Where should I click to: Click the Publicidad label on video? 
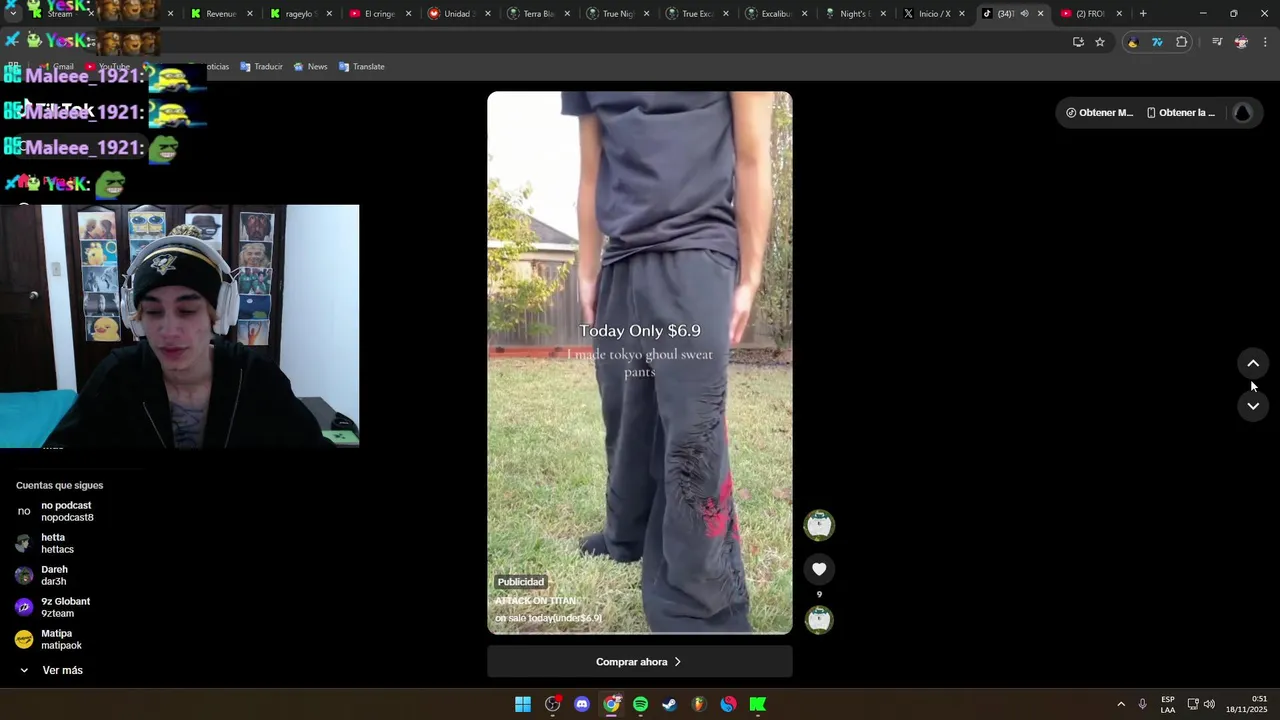click(521, 582)
